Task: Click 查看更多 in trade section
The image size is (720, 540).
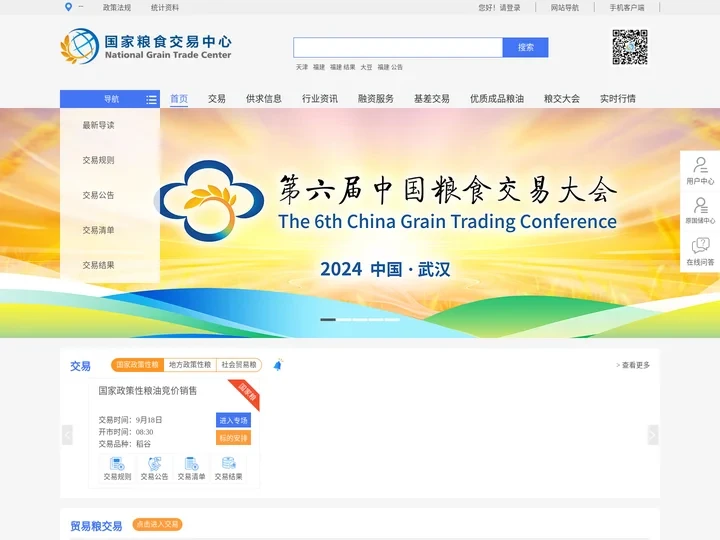Action: pos(633,365)
